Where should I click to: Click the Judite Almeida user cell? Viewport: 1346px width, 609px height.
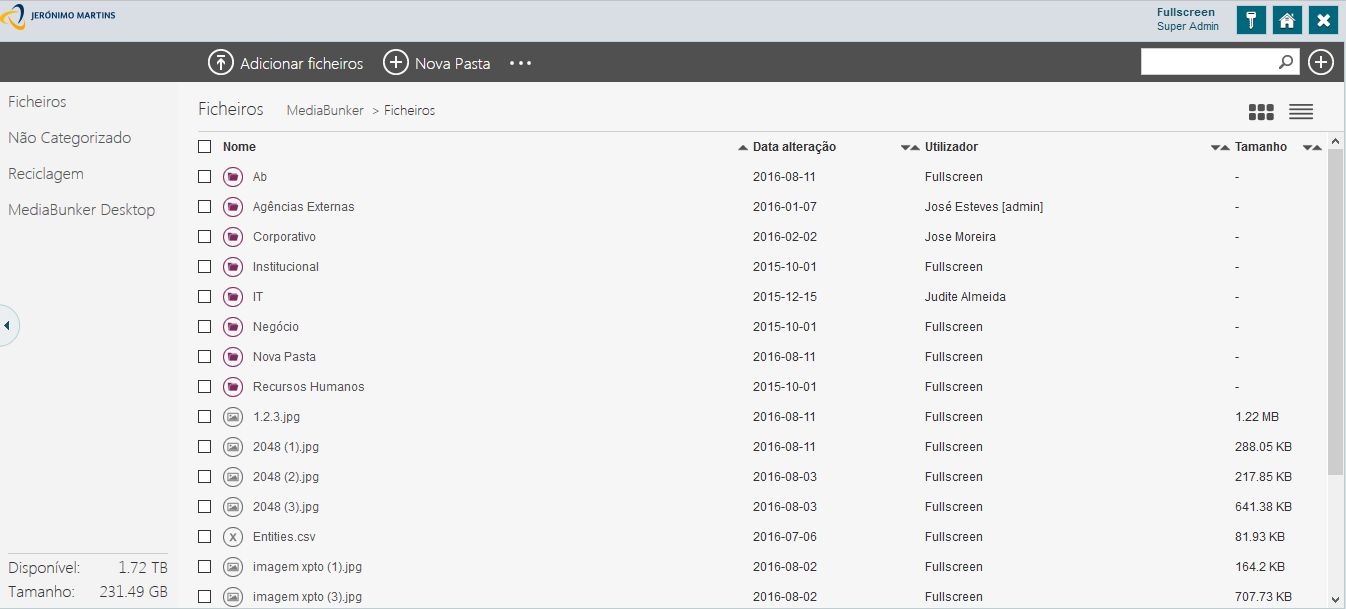coord(965,297)
